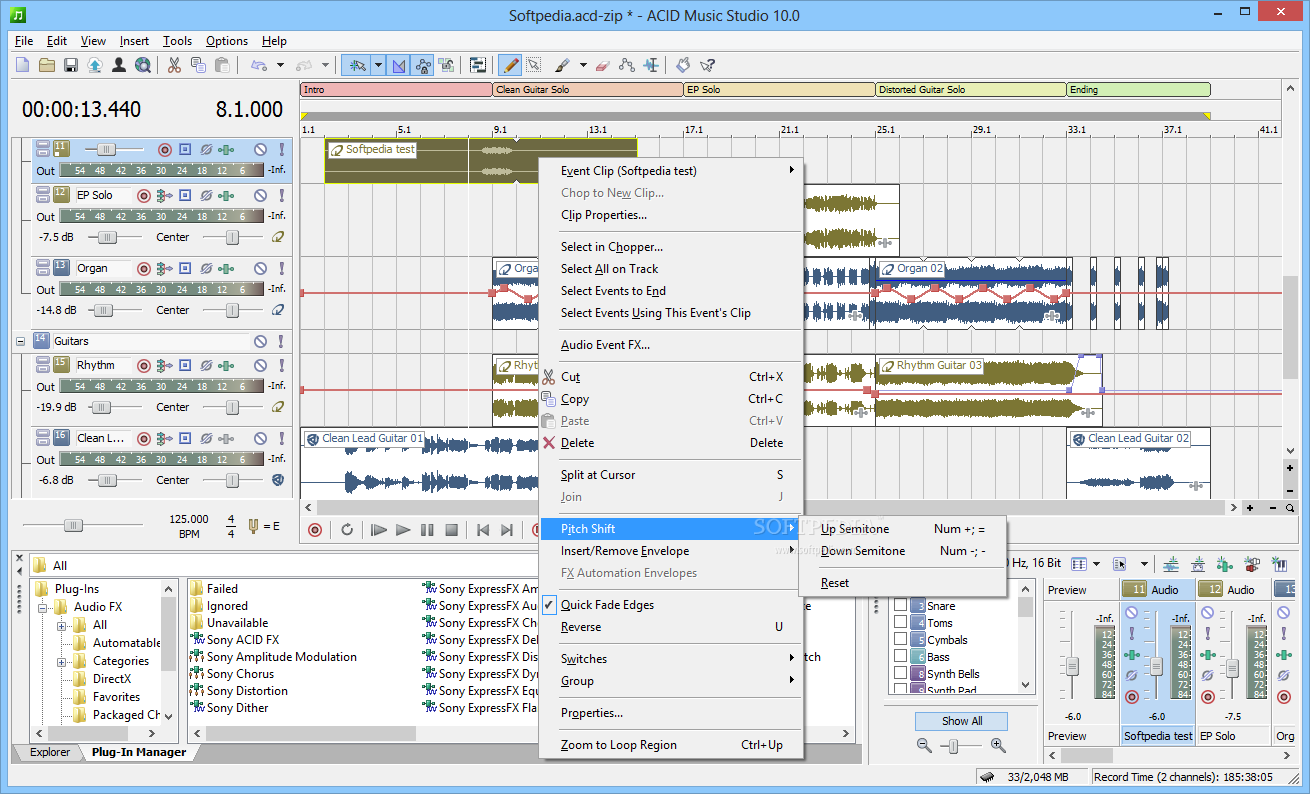Select Clip Properties... in context menu
Image resolution: width=1310 pixels, height=794 pixels.
tap(671, 215)
